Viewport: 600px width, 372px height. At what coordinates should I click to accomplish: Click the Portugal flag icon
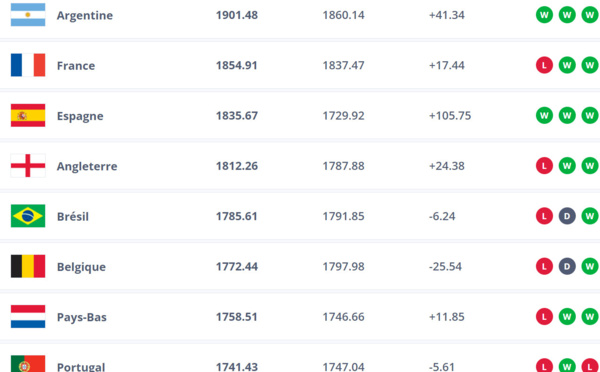click(28, 364)
